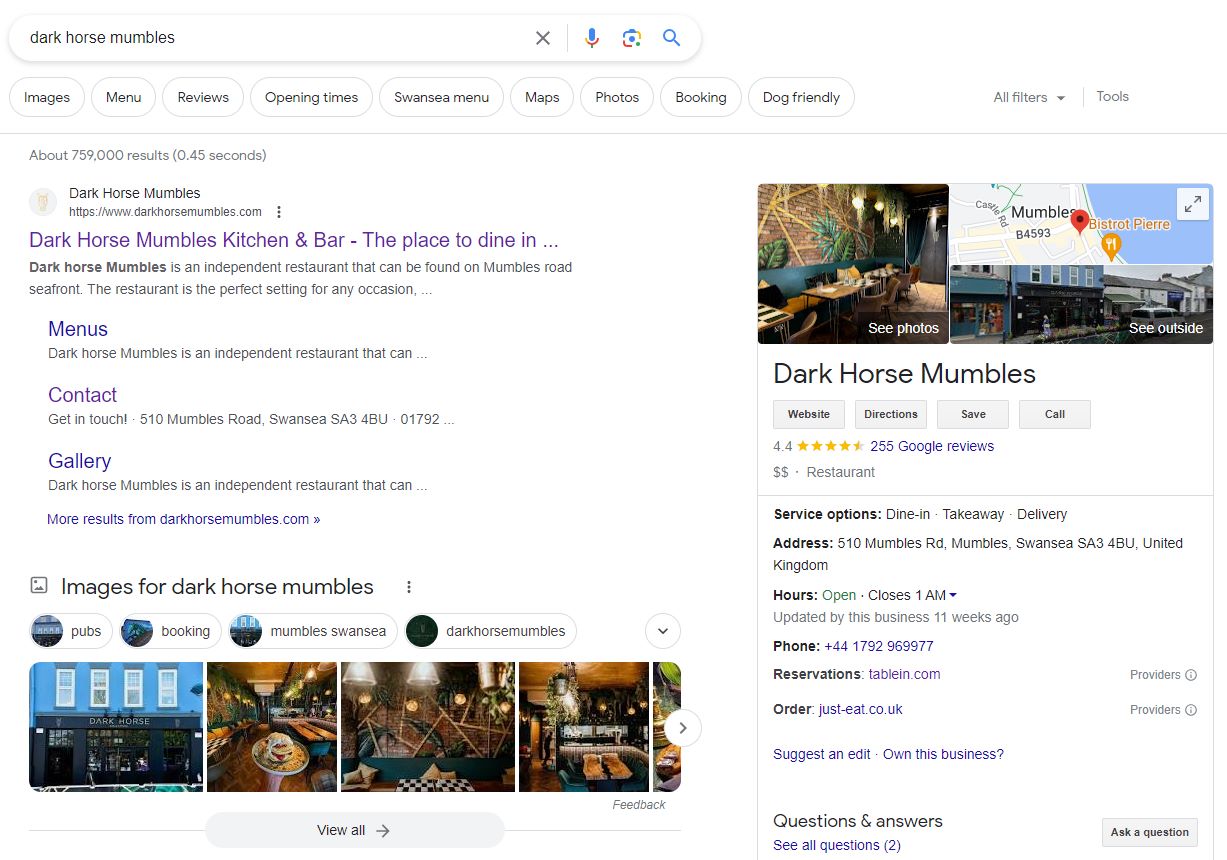
Task: Select the Reviews filter chip
Action: pyautogui.click(x=203, y=97)
